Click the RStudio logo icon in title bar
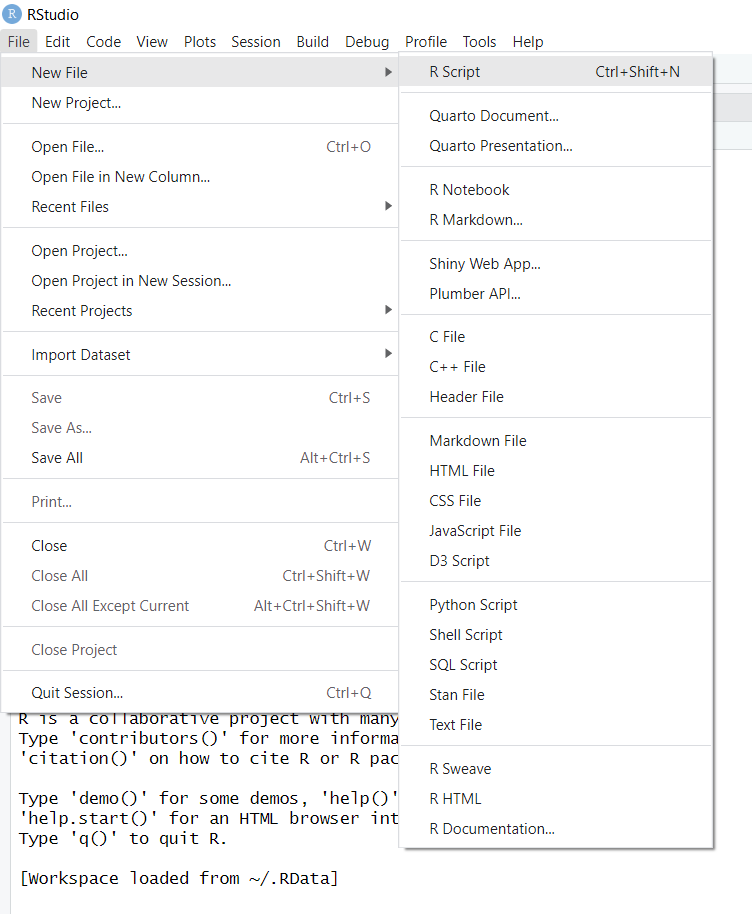 click(x=12, y=14)
